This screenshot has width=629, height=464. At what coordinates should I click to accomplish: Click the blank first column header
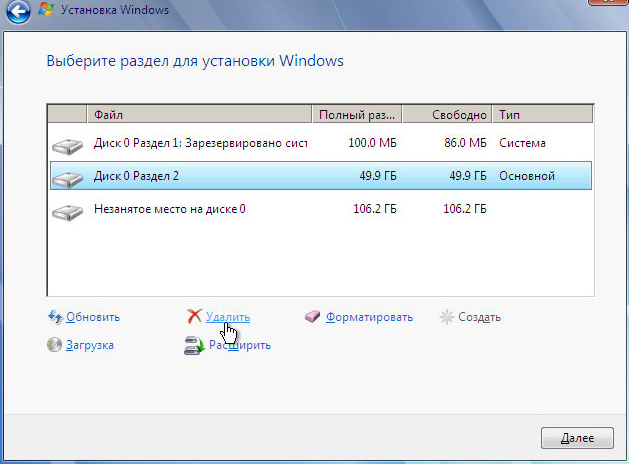(x=67, y=115)
